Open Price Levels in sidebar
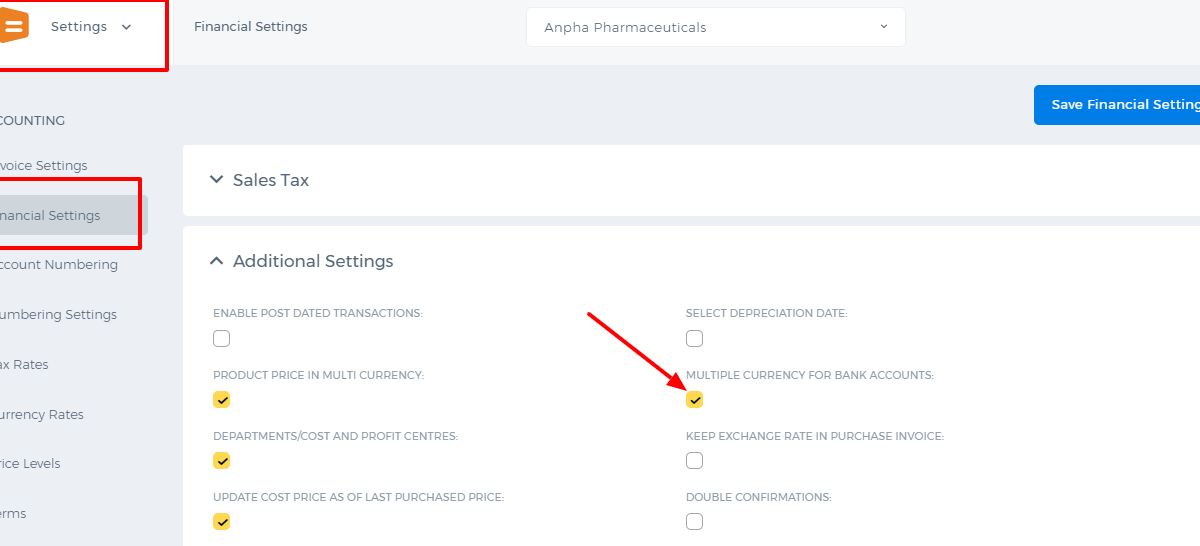This screenshot has width=1200, height=546. click(29, 464)
